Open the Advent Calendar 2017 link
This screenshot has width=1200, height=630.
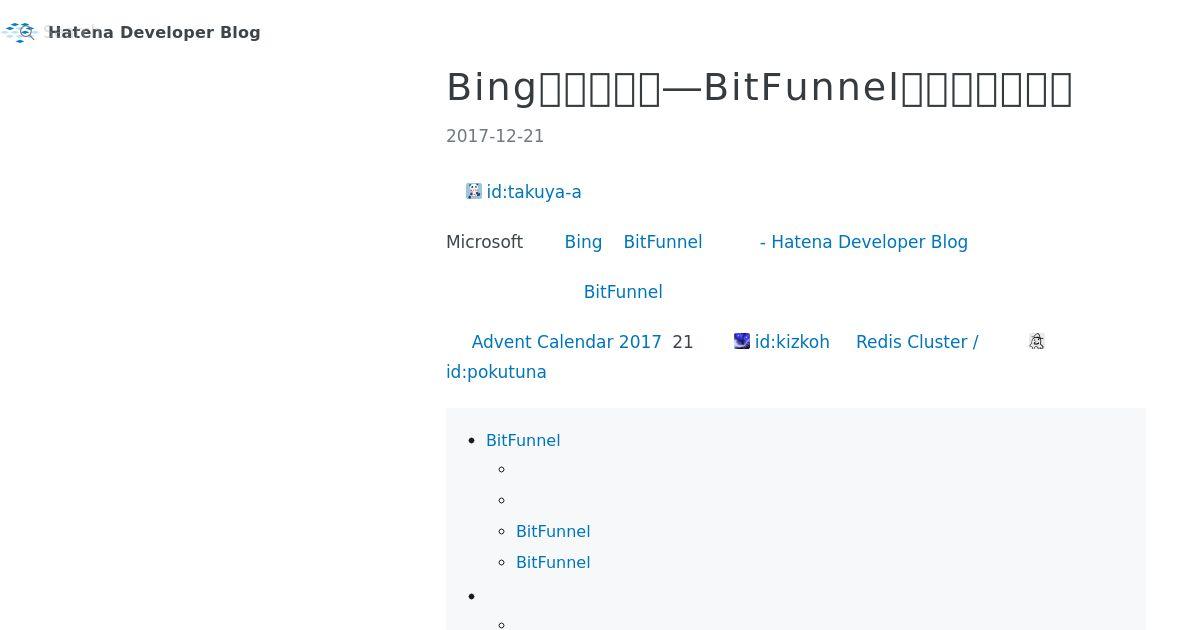point(567,342)
